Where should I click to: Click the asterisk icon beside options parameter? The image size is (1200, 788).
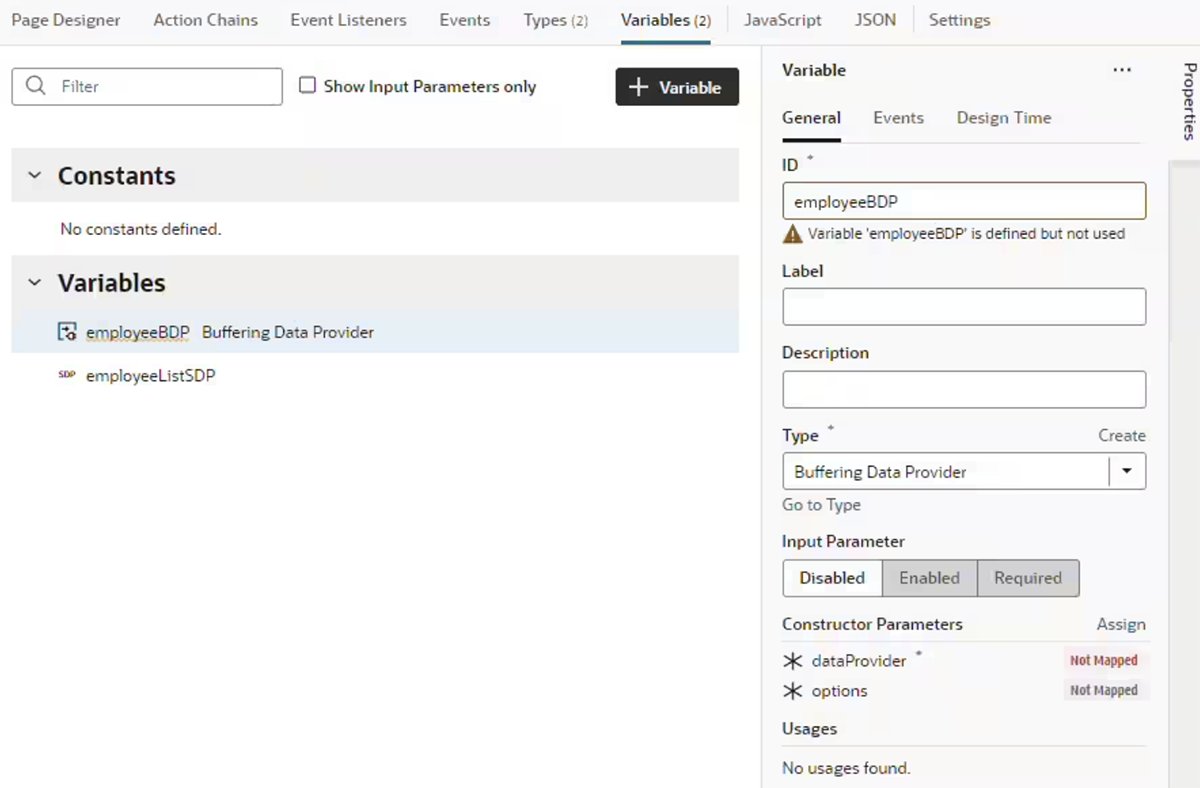[792, 690]
